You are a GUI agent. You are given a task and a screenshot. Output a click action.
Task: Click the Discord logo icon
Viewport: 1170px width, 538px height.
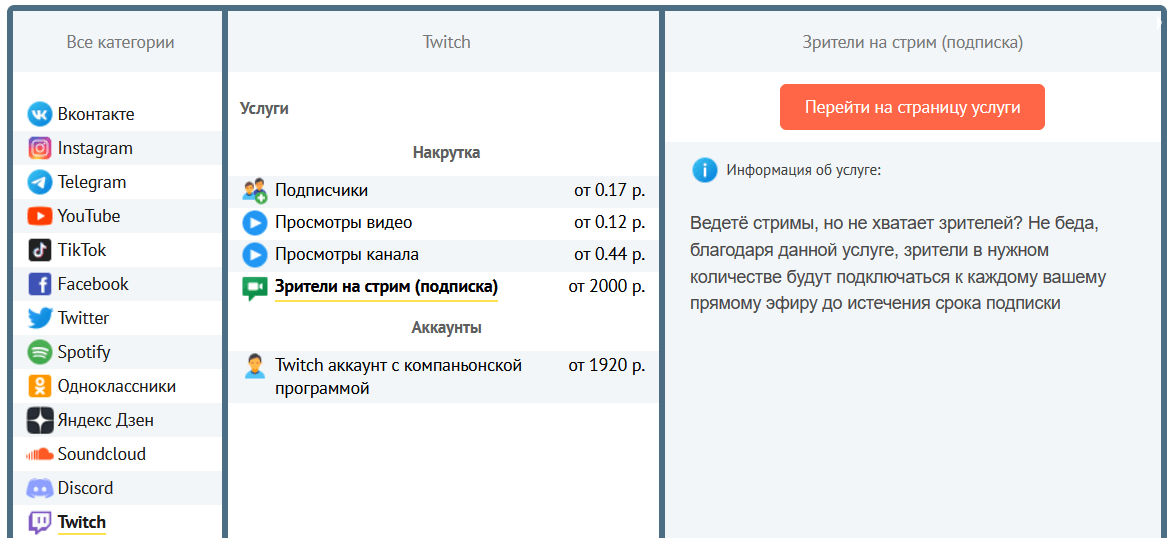pyautogui.click(x=40, y=489)
